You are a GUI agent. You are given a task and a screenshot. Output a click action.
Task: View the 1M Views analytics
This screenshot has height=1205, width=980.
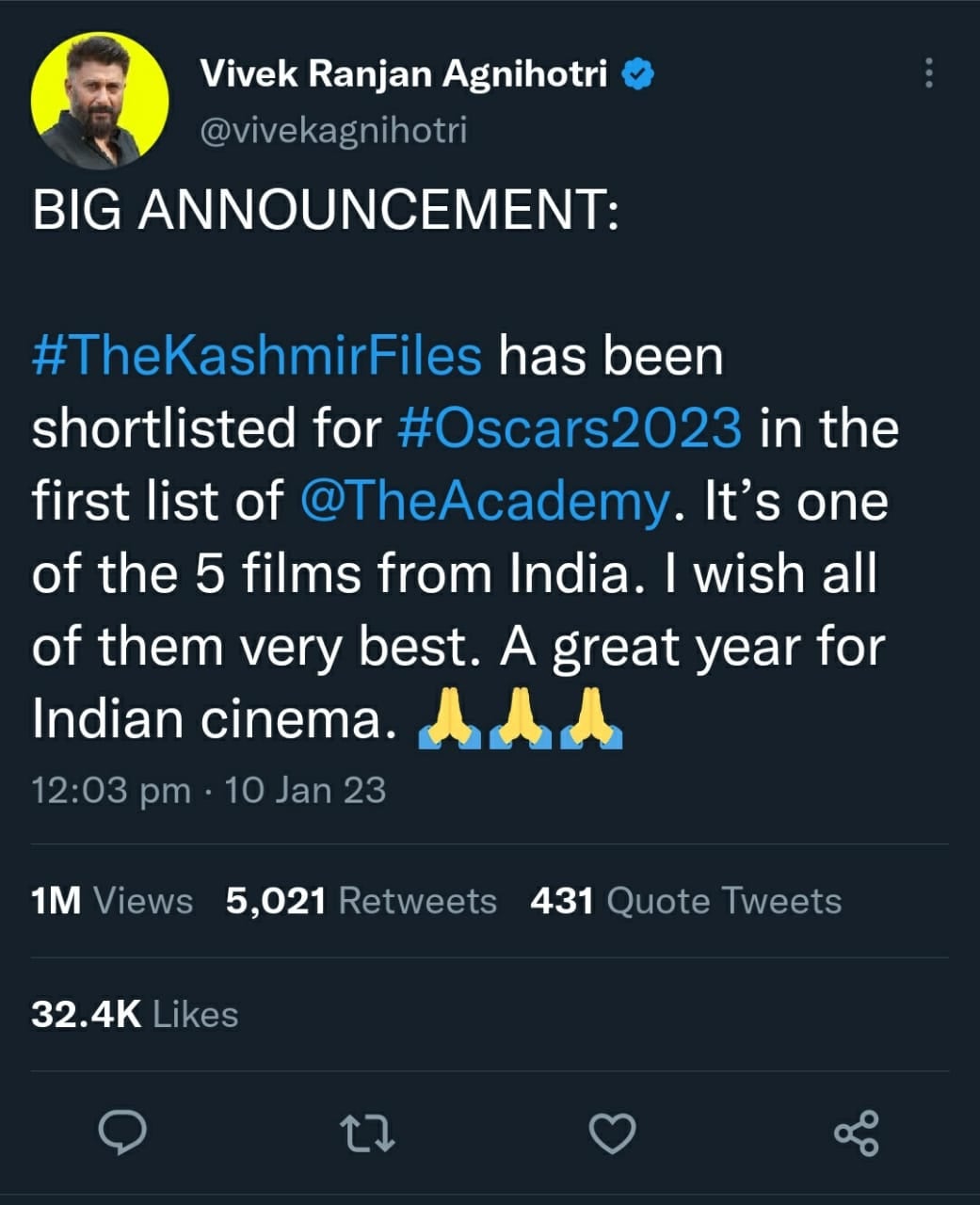(112, 901)
